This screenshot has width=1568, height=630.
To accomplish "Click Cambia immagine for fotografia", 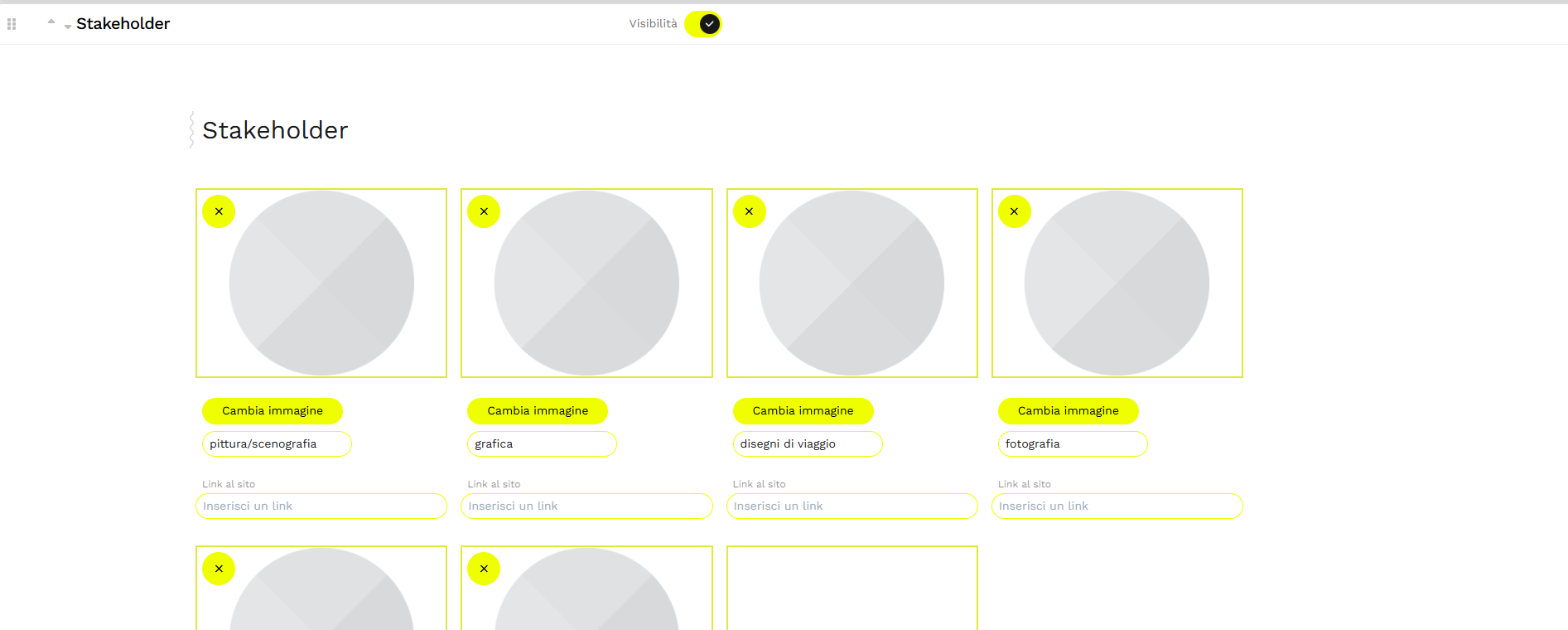I will coord(1069,410).
